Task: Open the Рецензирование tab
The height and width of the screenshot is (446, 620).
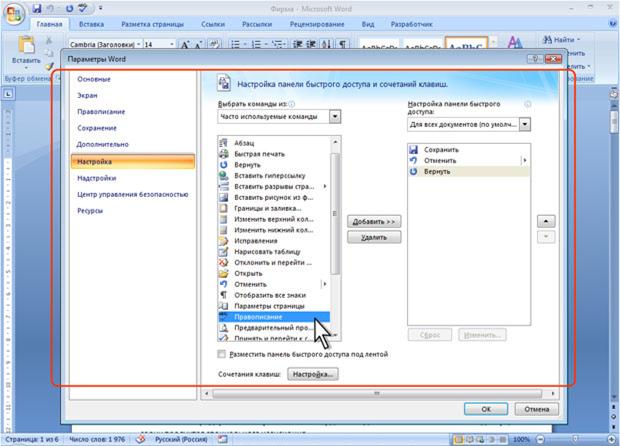Action: click(317, 24)
